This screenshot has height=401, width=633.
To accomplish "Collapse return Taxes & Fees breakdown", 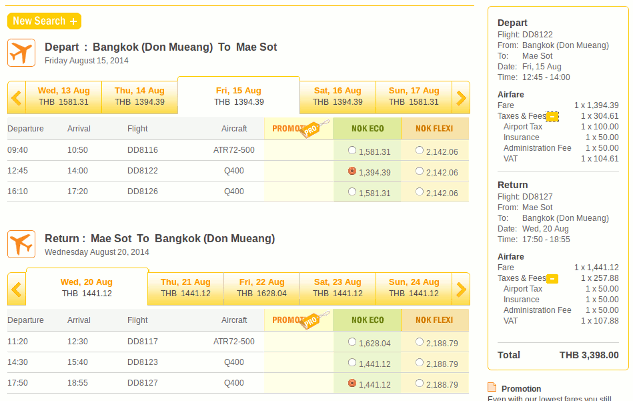I will tap(552, 279).
